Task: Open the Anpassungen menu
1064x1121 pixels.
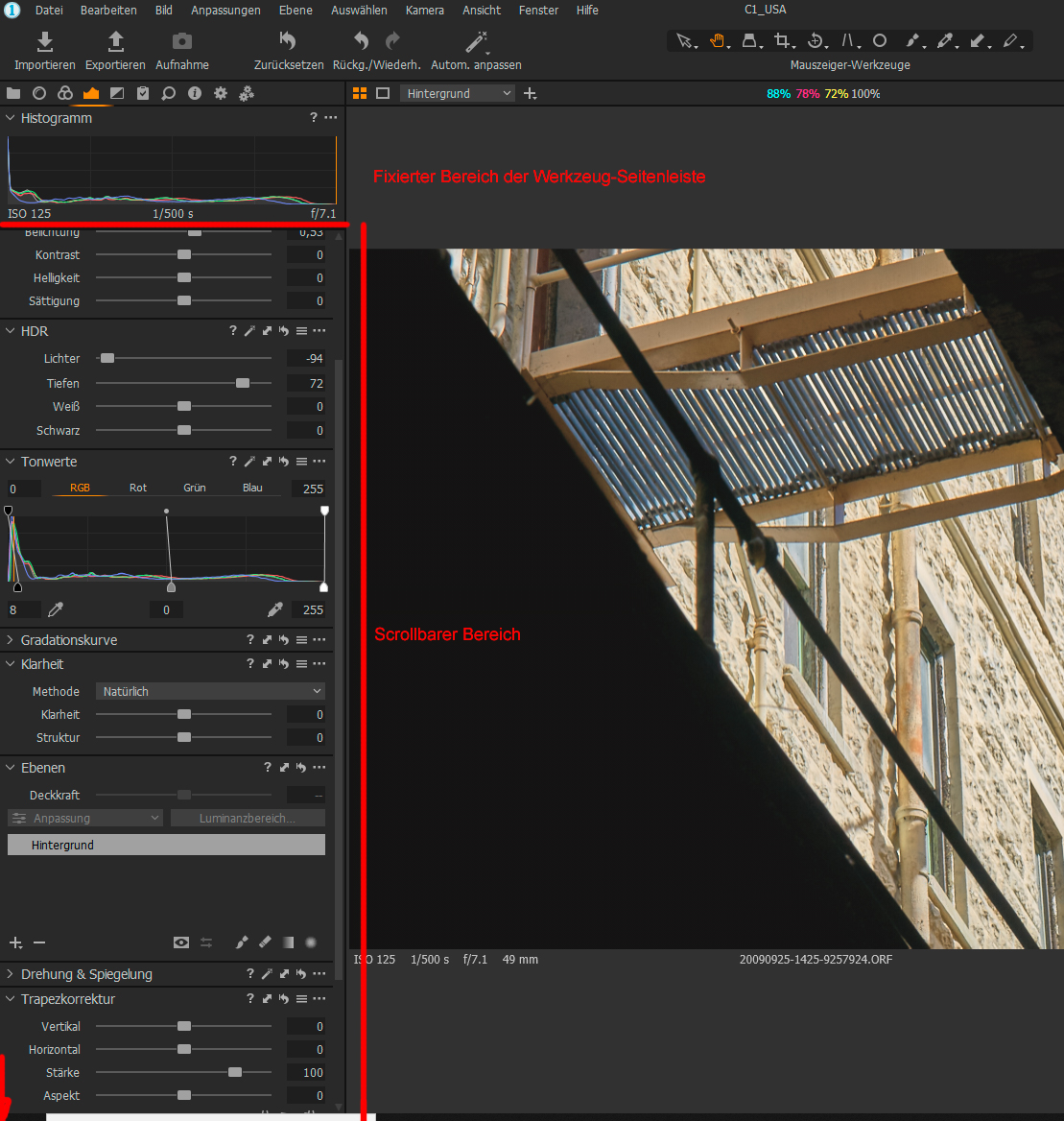Action: 225,10
